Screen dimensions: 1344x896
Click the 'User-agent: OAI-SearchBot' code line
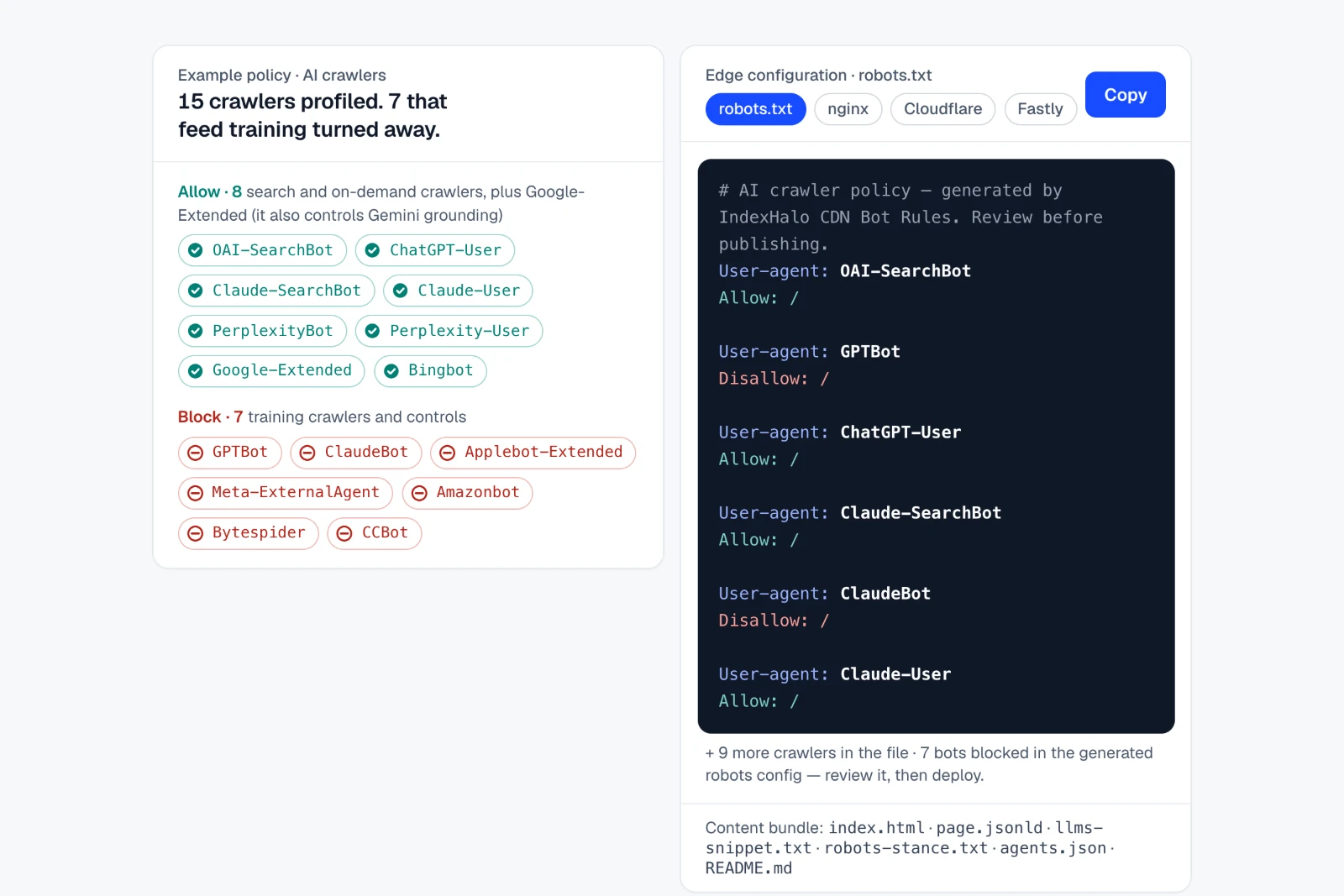(844, 271)
